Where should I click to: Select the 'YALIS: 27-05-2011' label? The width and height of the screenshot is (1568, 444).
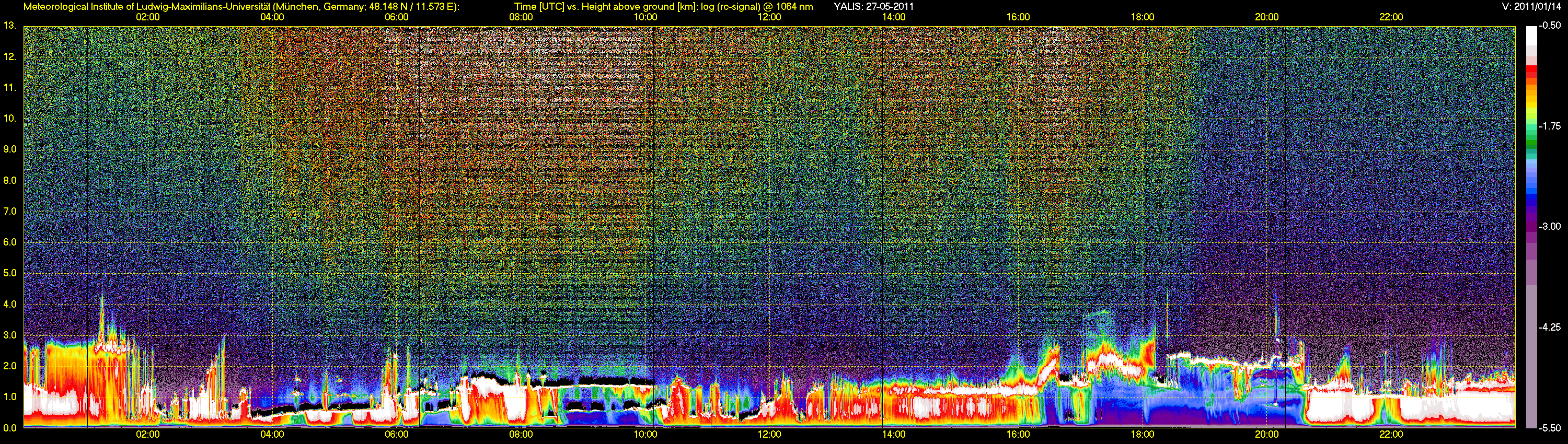point(873,7)
